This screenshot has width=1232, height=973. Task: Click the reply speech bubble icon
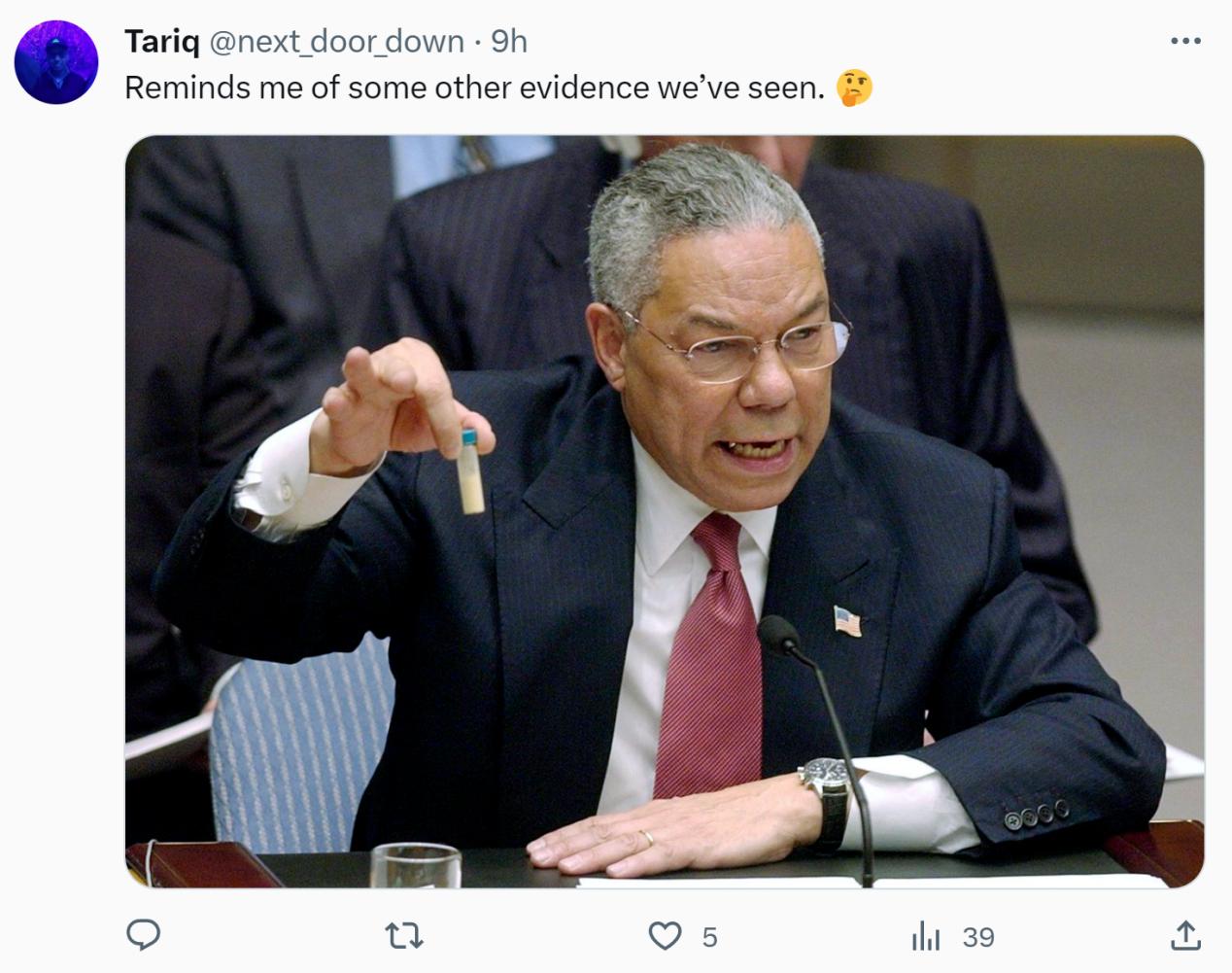(x=144, y=936)
